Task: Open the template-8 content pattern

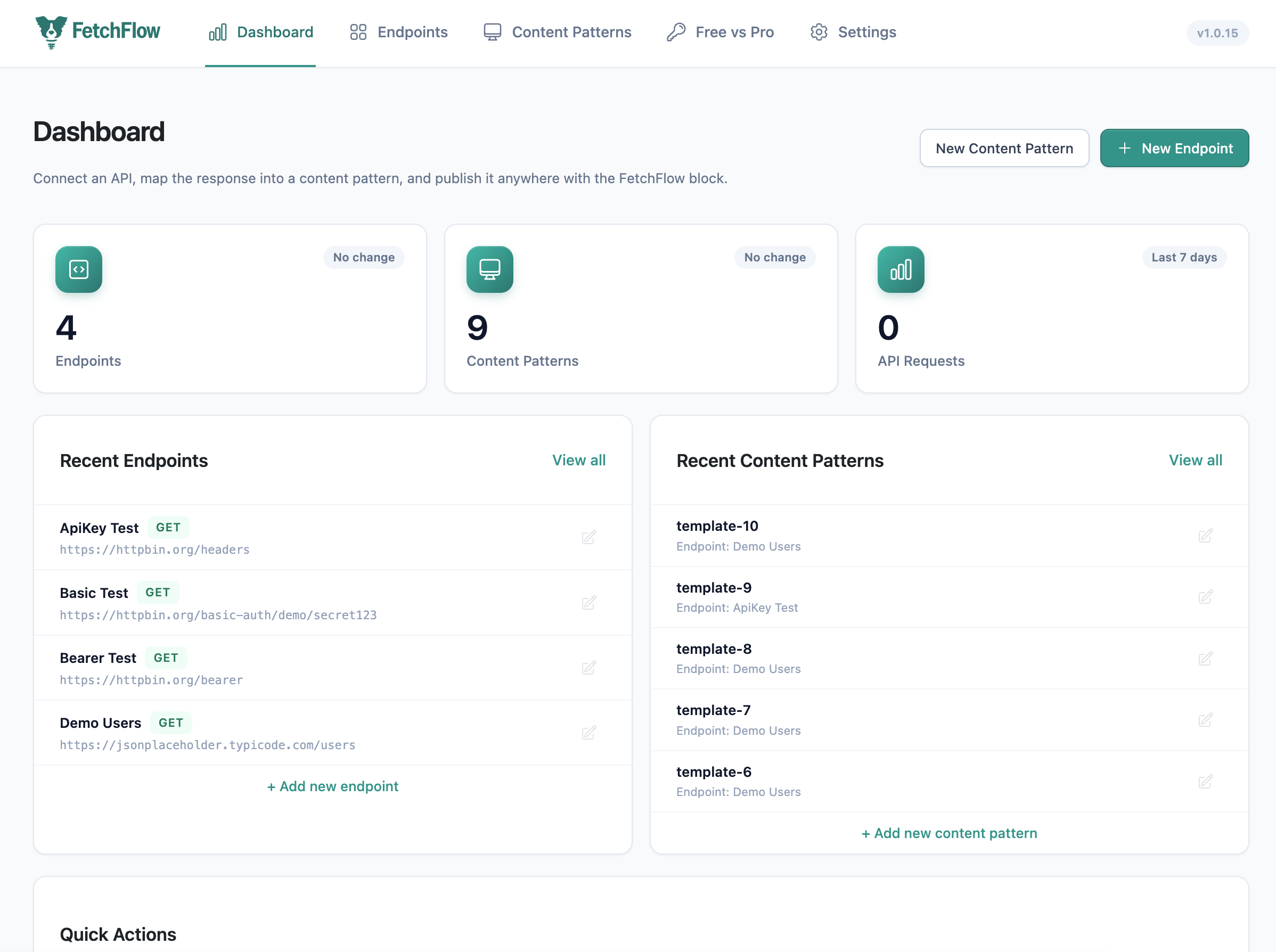Action: (x=714, y=649)
